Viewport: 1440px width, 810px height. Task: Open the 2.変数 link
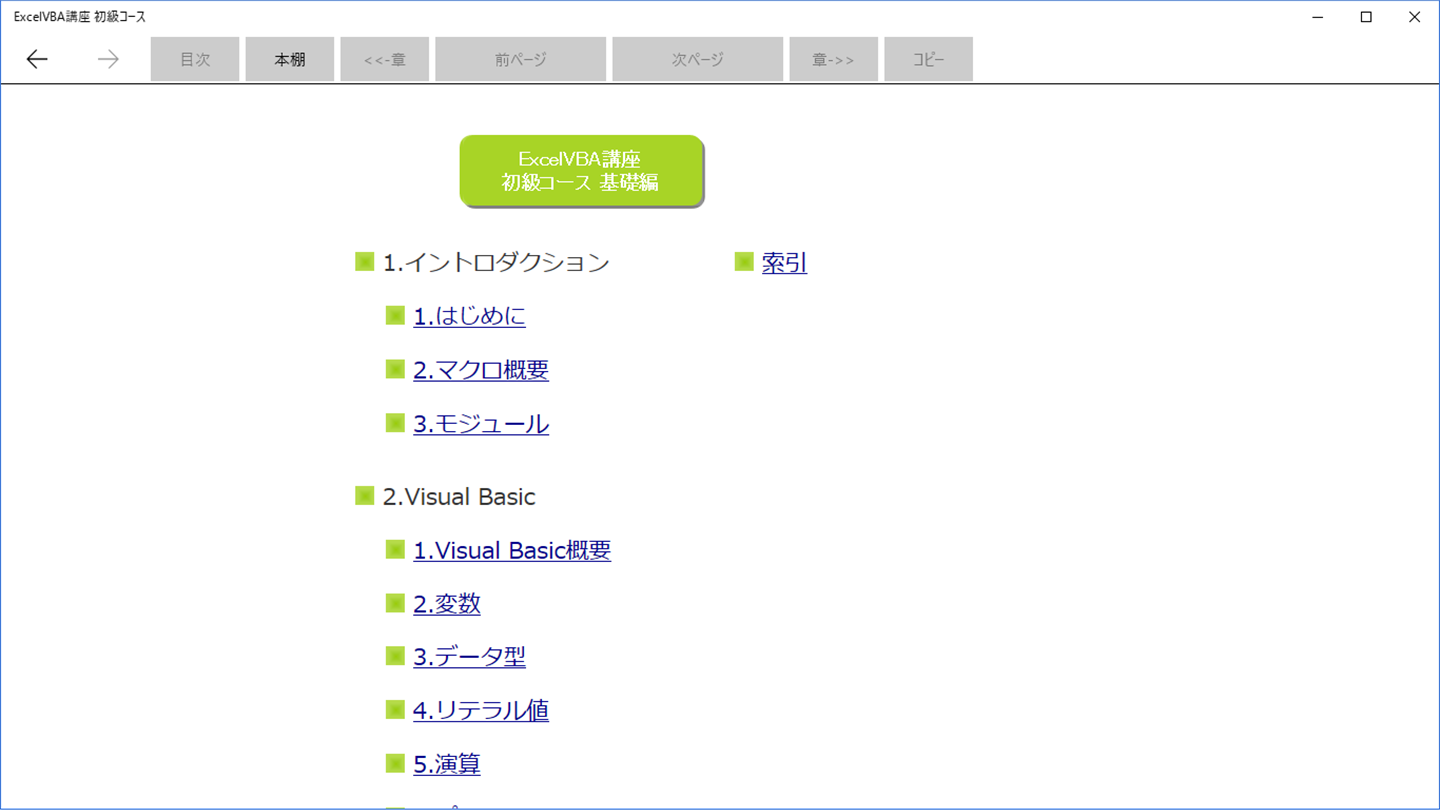447,604
